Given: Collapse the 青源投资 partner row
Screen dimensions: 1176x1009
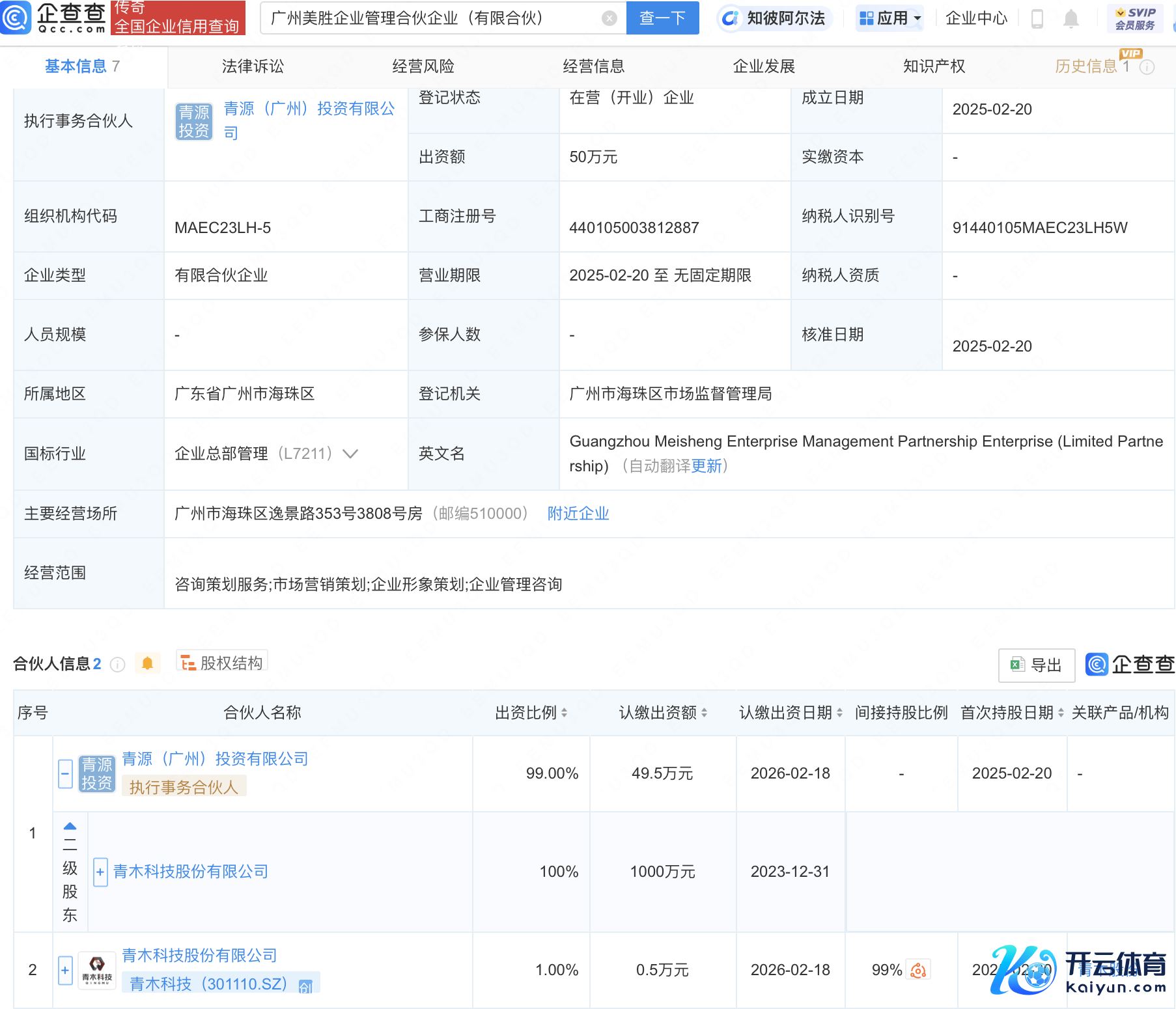Looking at the screenshot, I should 65,774.
